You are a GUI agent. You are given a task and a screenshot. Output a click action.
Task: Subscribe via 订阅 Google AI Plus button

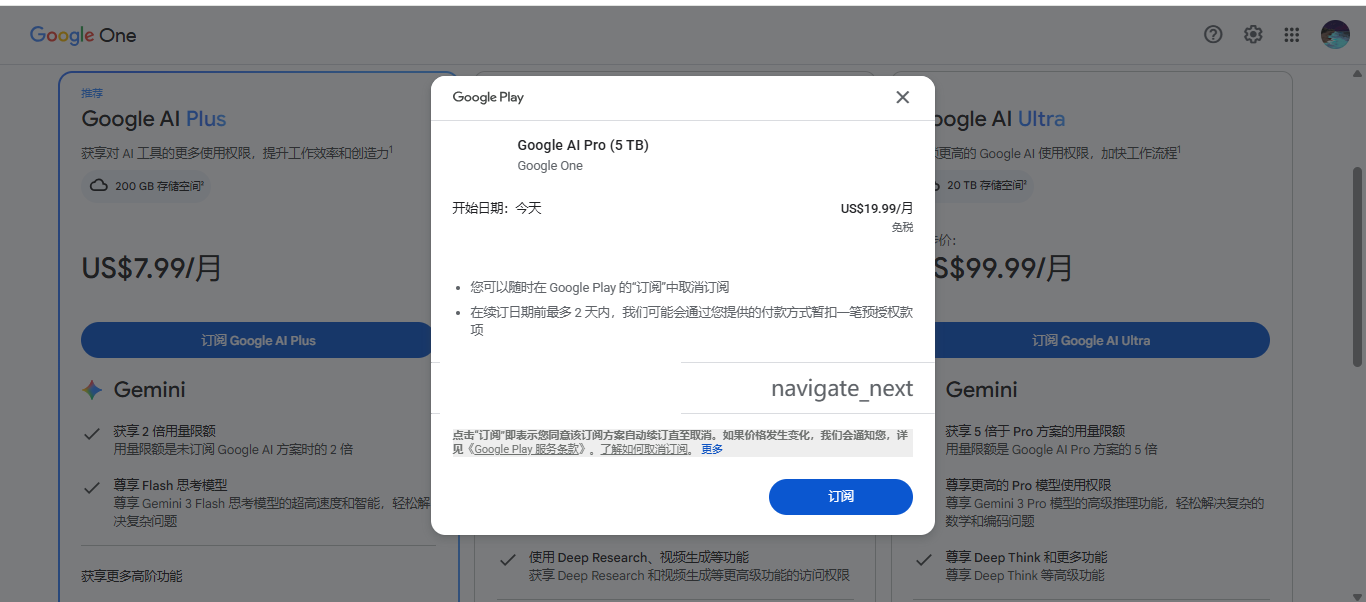tap(258, 340)
